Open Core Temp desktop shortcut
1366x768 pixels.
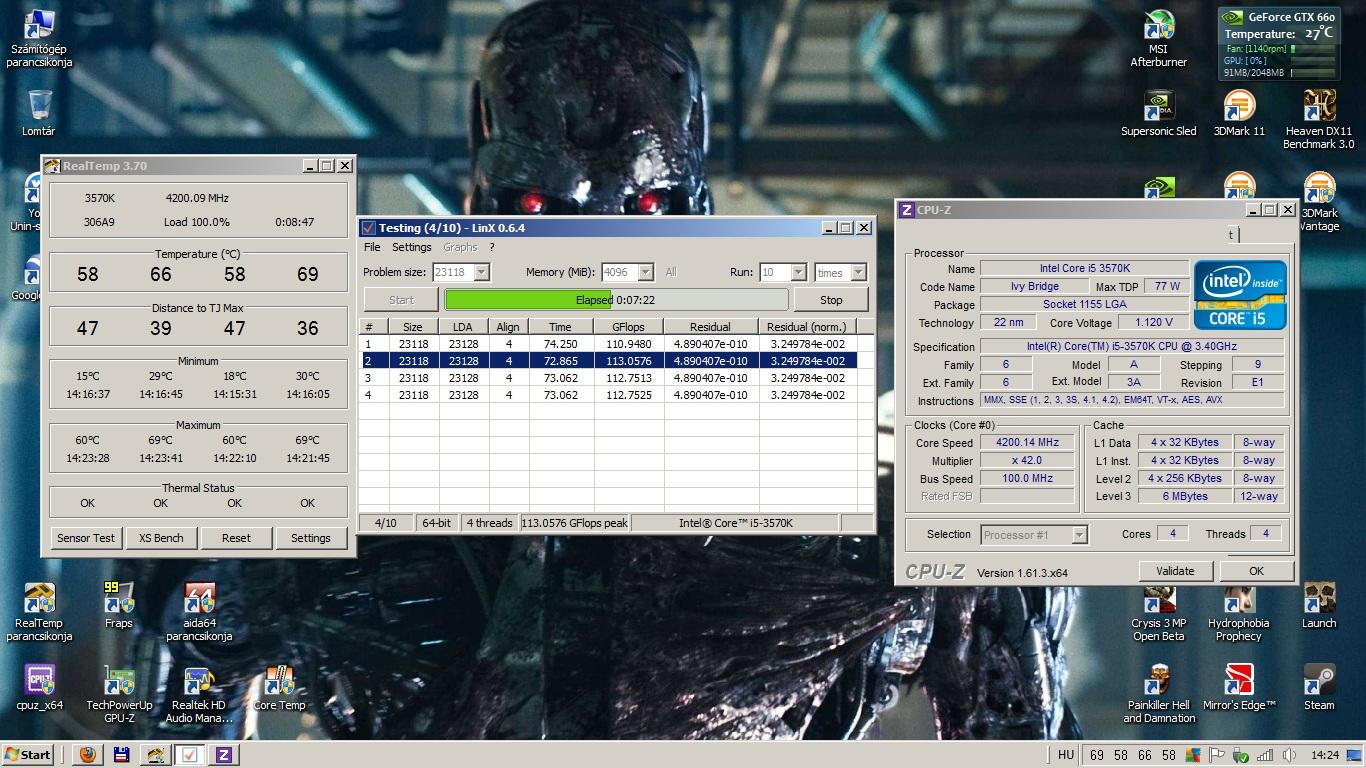click(x=279, y=688)
